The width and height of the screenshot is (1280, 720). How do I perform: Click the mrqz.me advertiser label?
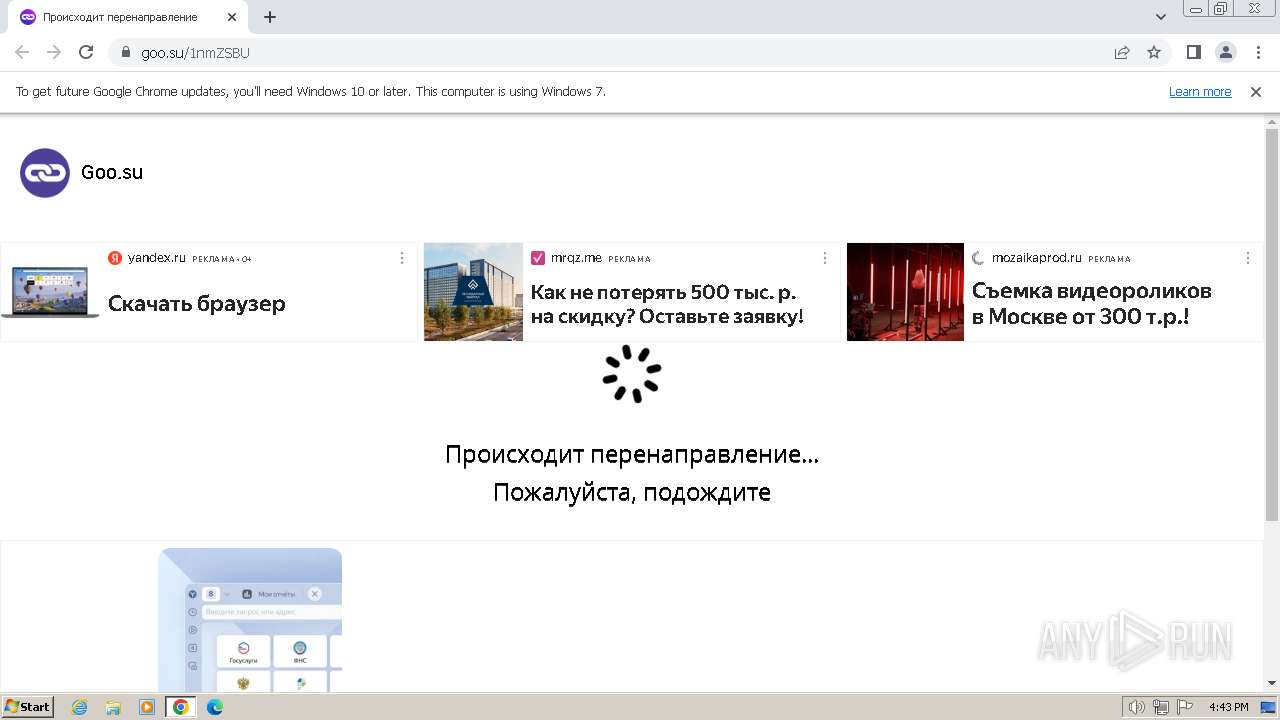coord(576,258)
